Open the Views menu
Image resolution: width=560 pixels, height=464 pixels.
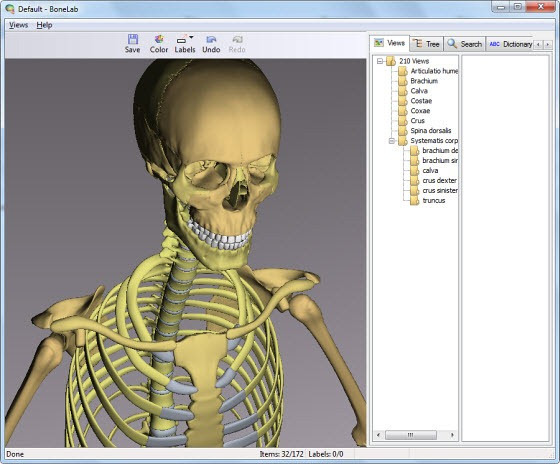[x=19, y=25]
